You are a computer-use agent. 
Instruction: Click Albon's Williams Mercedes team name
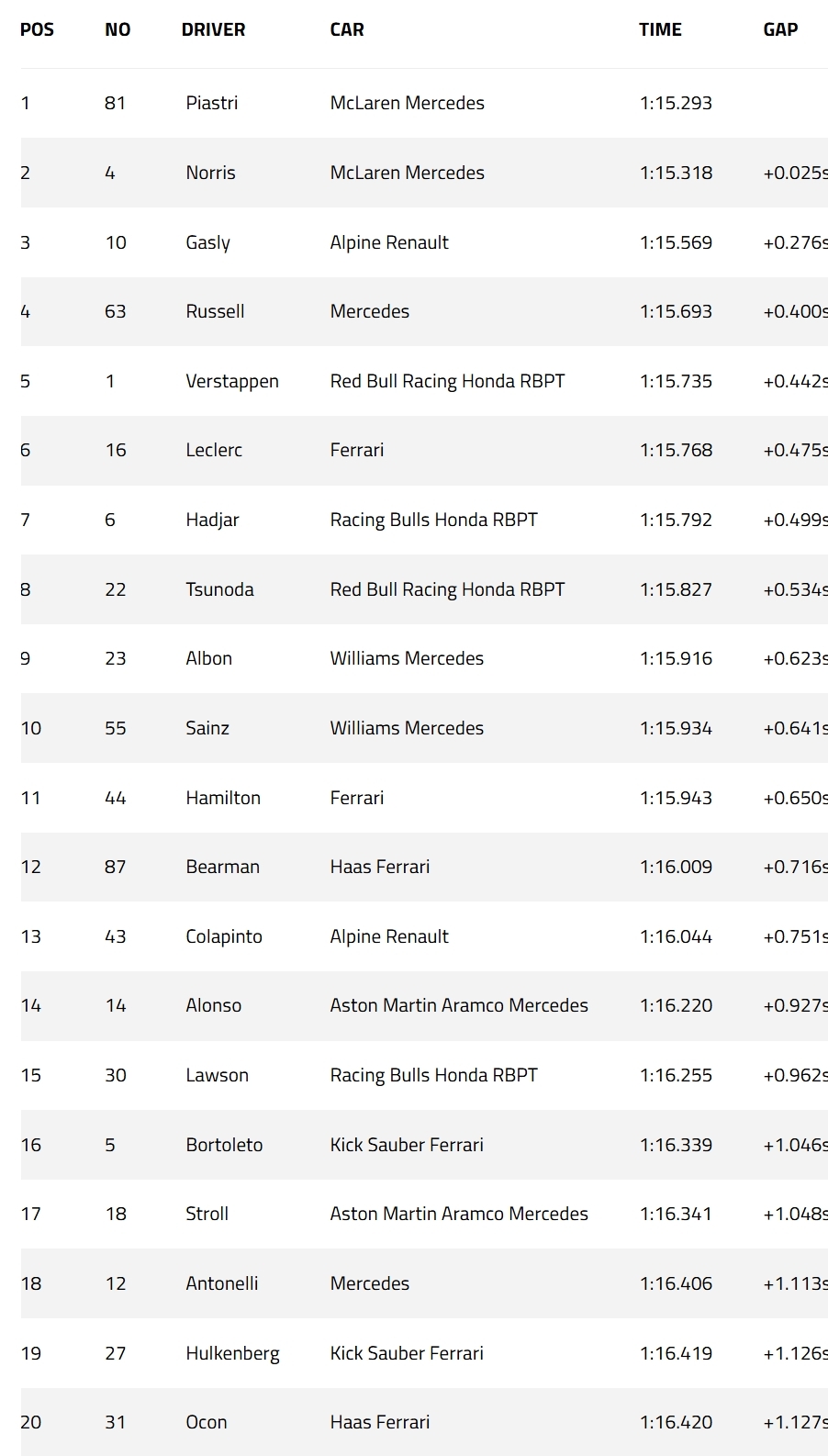click(x=407, y=658)
